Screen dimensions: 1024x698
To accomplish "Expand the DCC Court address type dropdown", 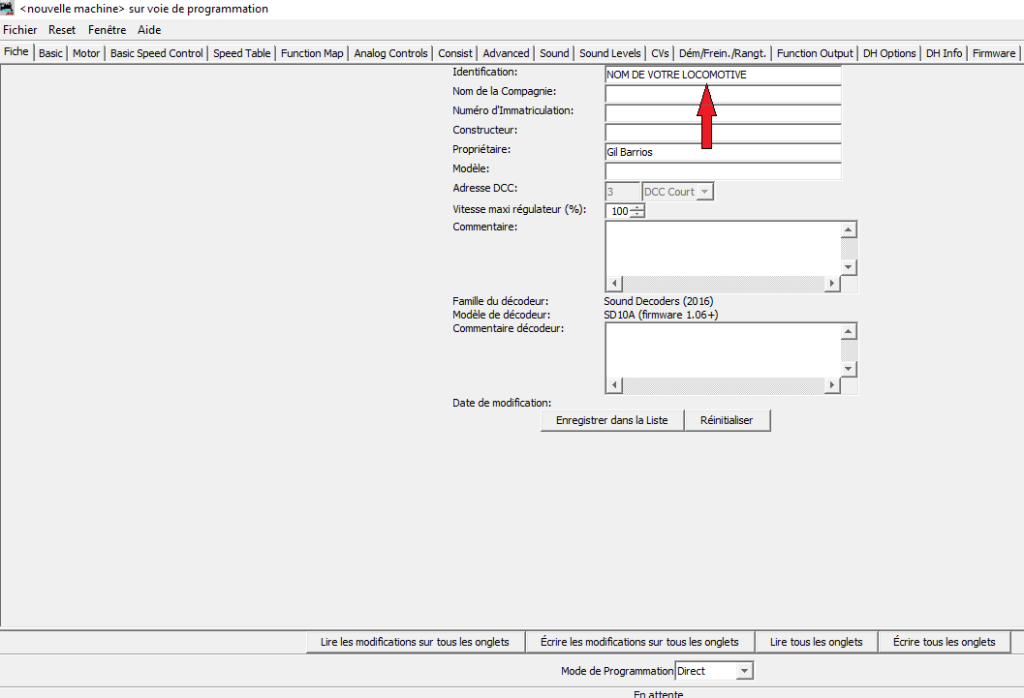I will [x=704, y=191].
